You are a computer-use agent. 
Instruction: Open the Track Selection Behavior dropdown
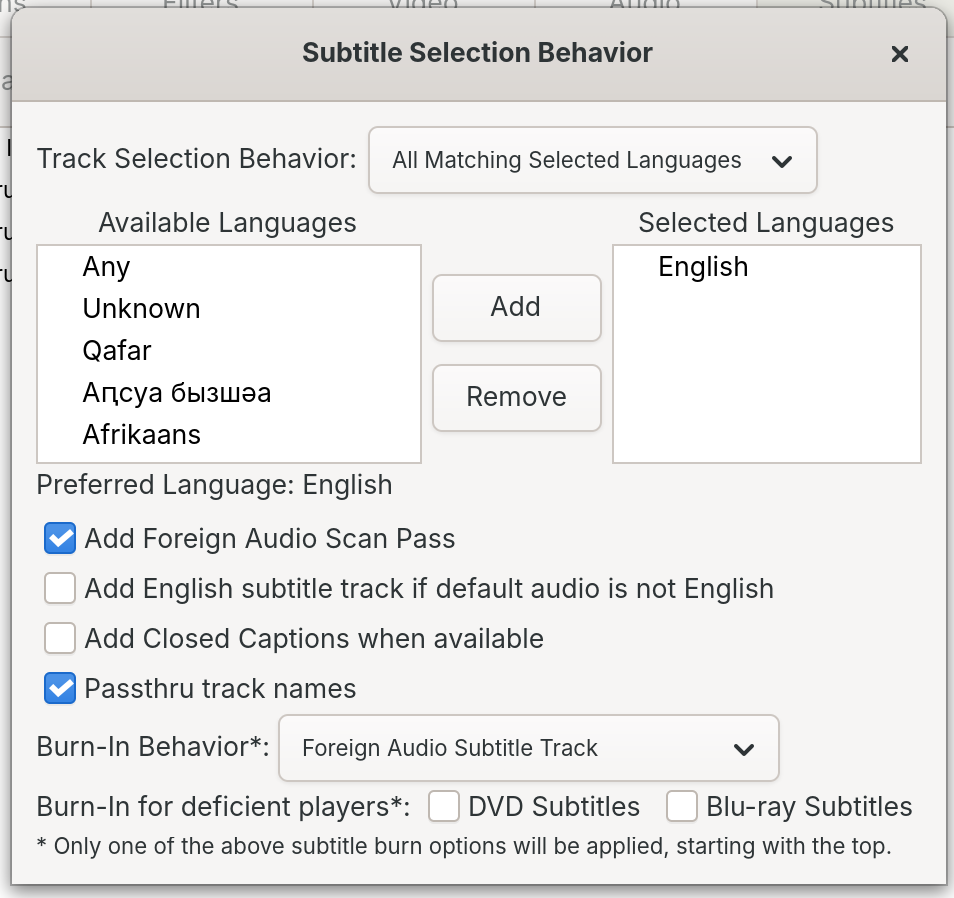point(592,160)
